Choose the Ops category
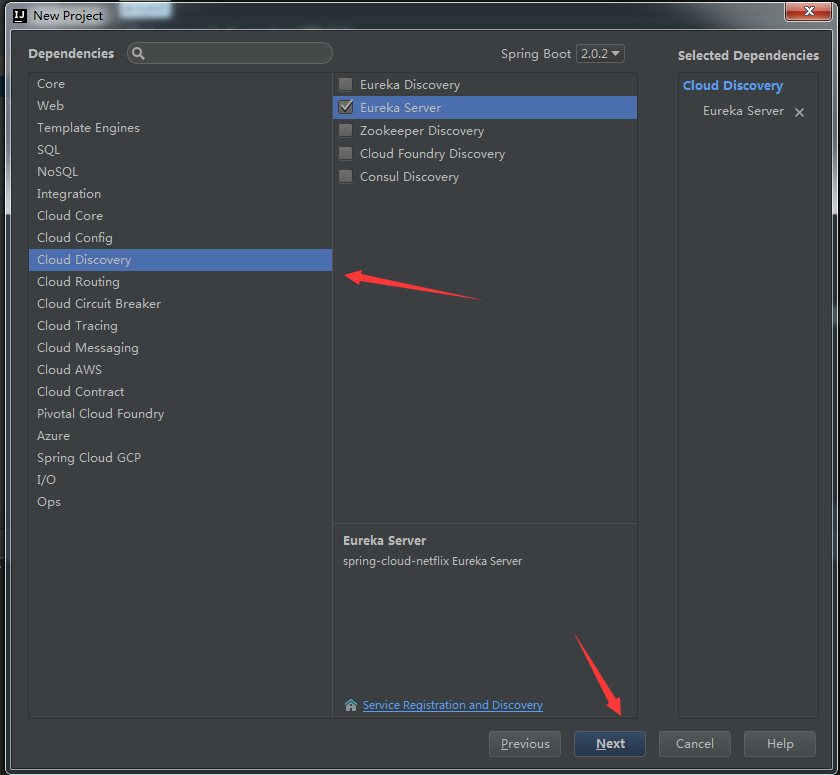This screenshot has height=775, width=840. (x=181, y=502)
